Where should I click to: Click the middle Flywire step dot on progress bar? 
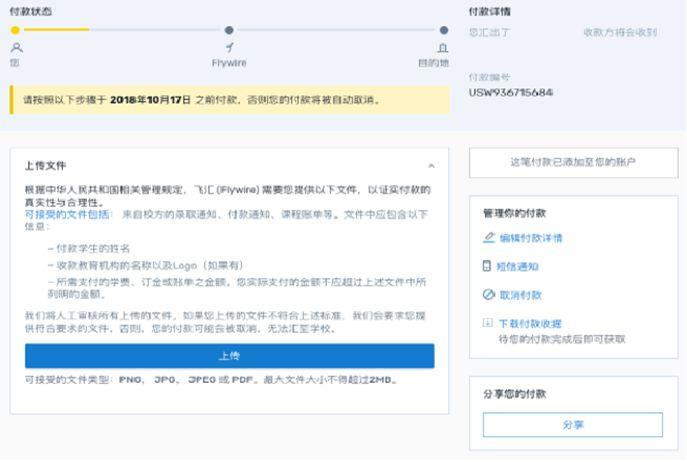[x=229, y=30]
